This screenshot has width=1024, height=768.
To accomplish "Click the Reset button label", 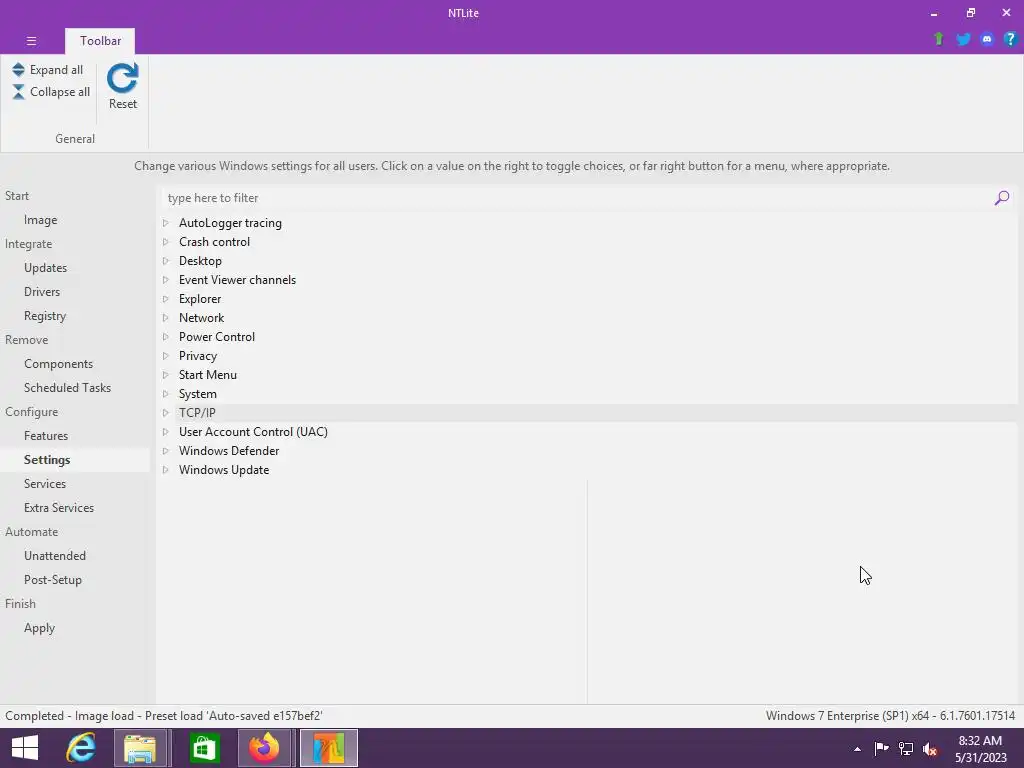I will tap(123, 104).
